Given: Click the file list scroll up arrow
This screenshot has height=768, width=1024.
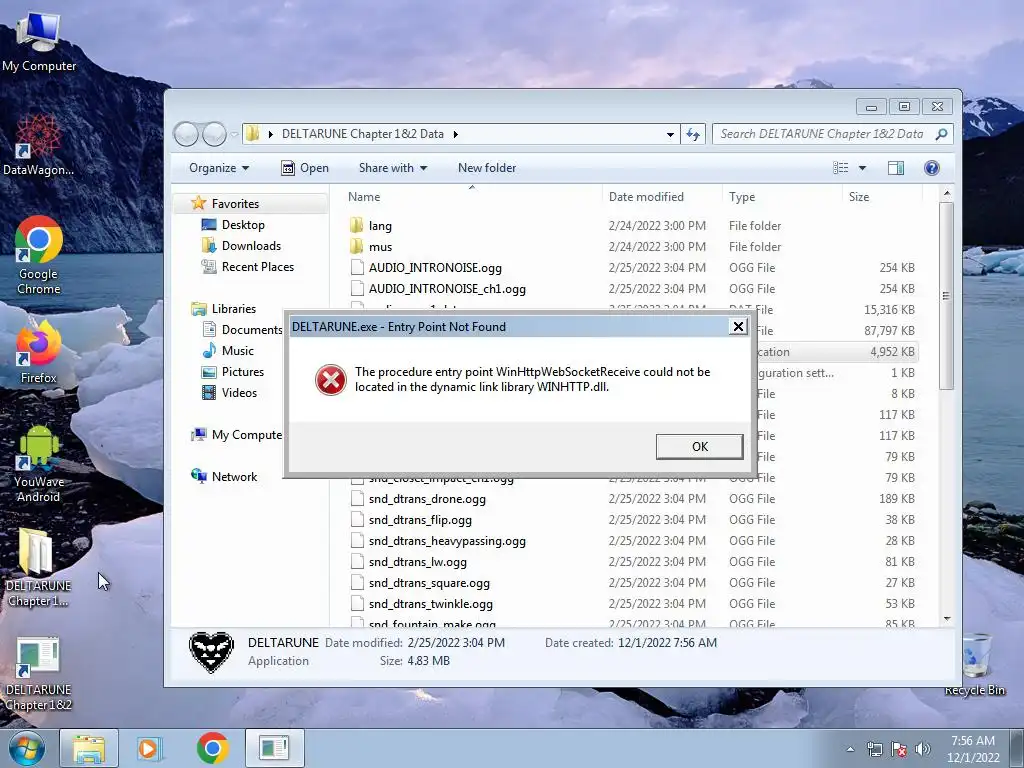Looking at the screenshot, I should (x=947, y=194).
